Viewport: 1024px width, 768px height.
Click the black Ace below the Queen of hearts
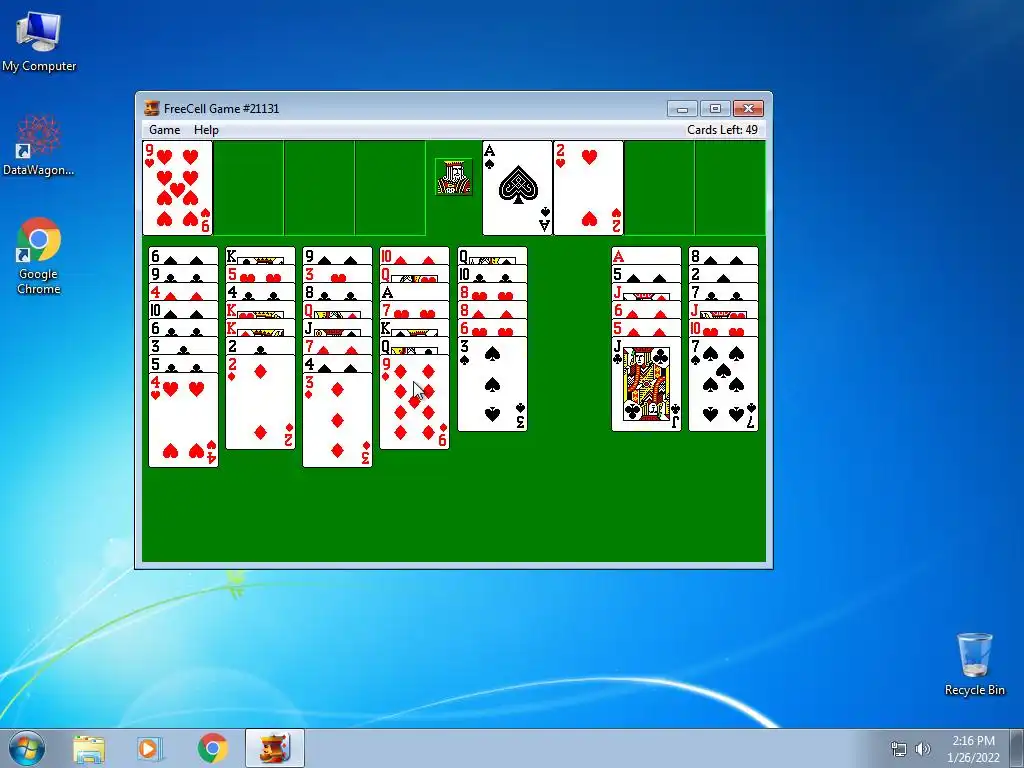point(415,292)
